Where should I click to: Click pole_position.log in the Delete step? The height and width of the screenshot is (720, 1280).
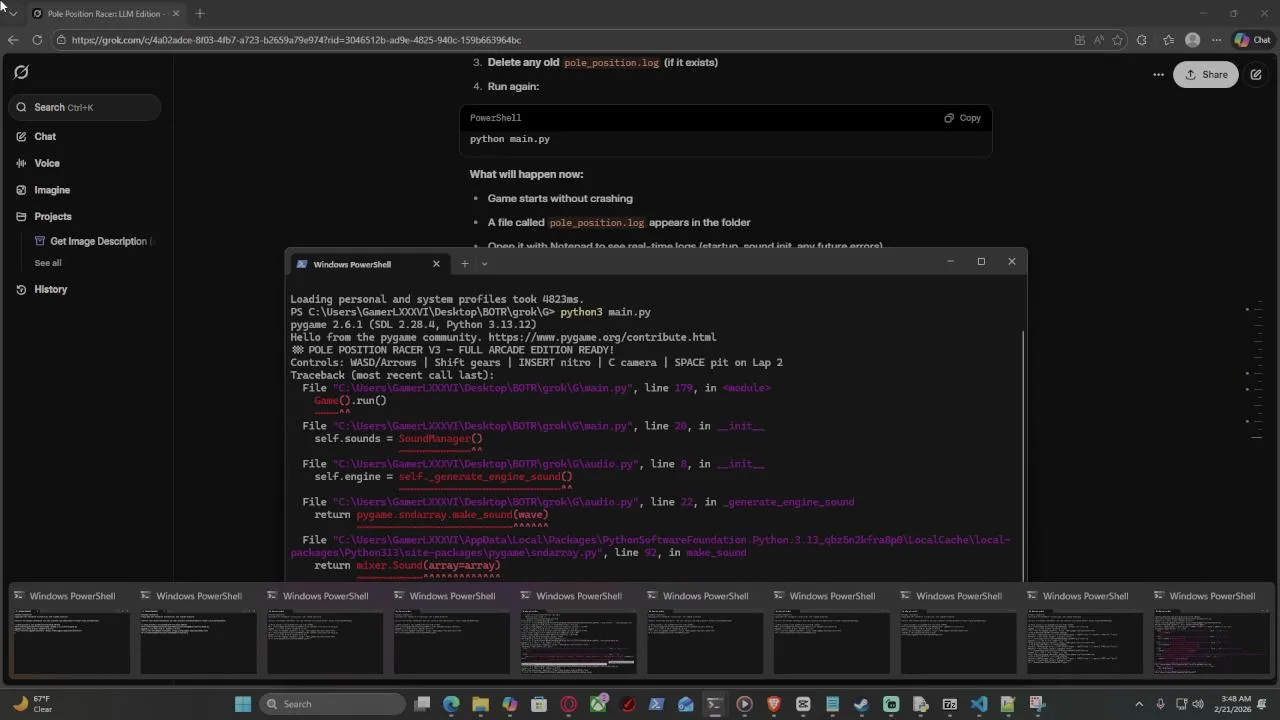[611, 62]
